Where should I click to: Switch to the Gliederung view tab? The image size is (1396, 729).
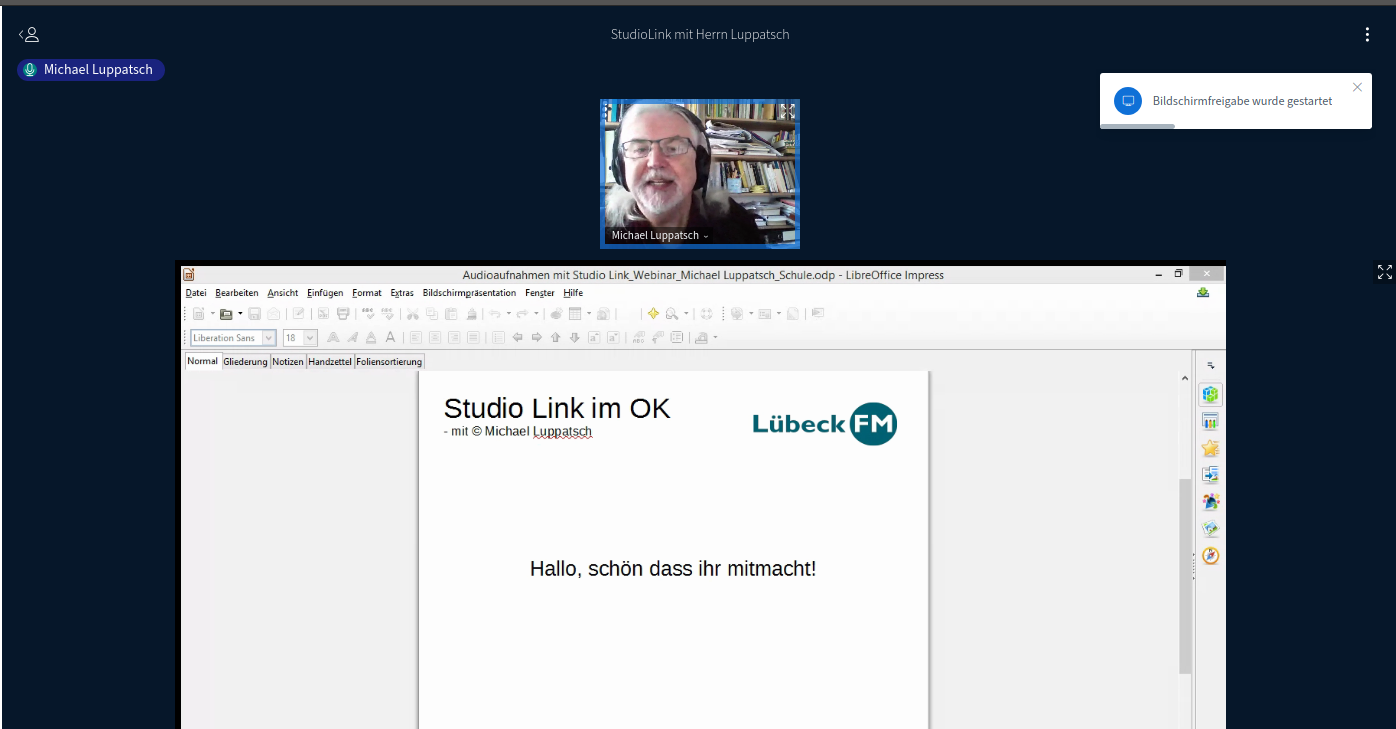click(245, 361)
